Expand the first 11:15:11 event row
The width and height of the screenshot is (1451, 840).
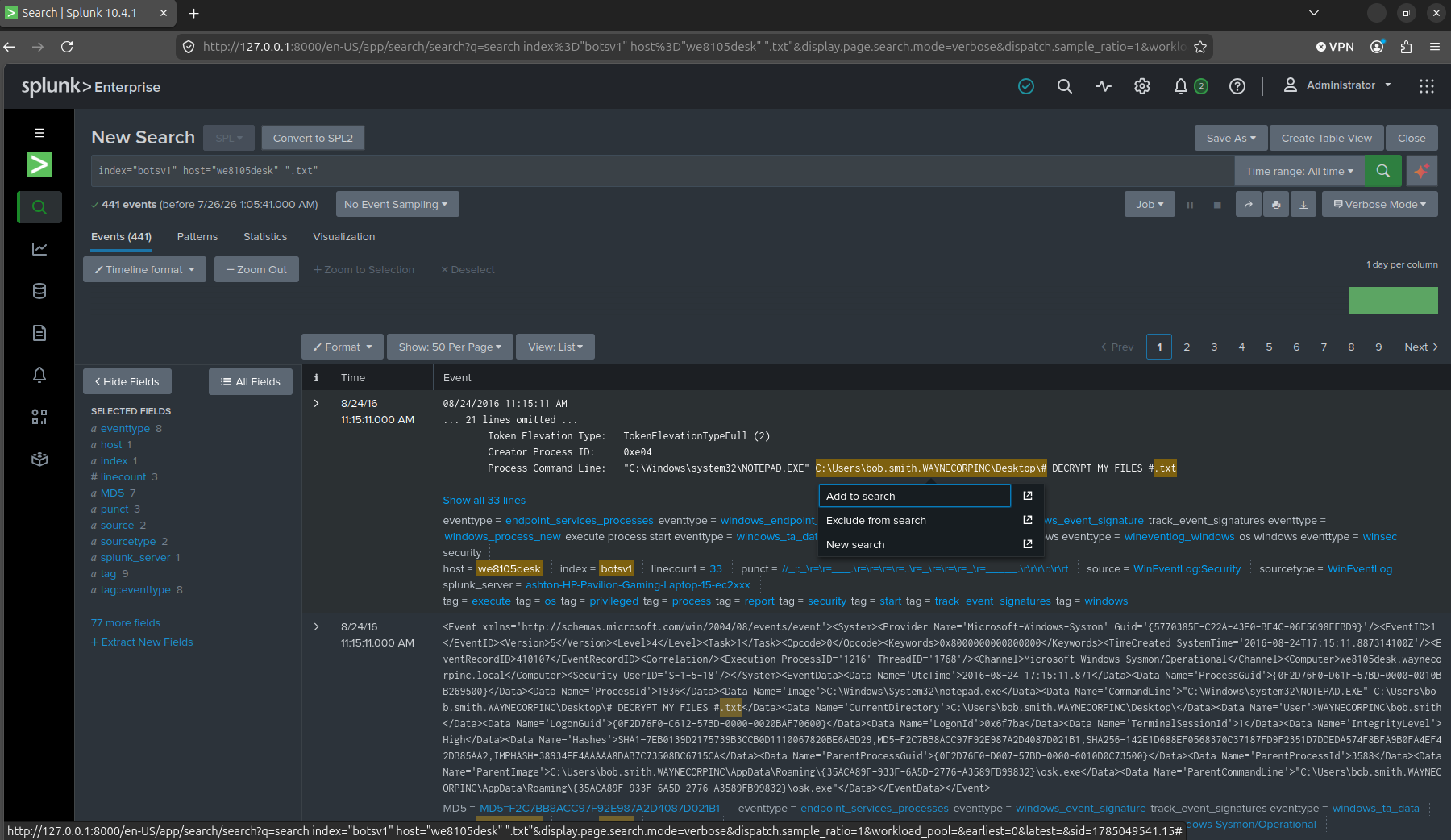316,403
